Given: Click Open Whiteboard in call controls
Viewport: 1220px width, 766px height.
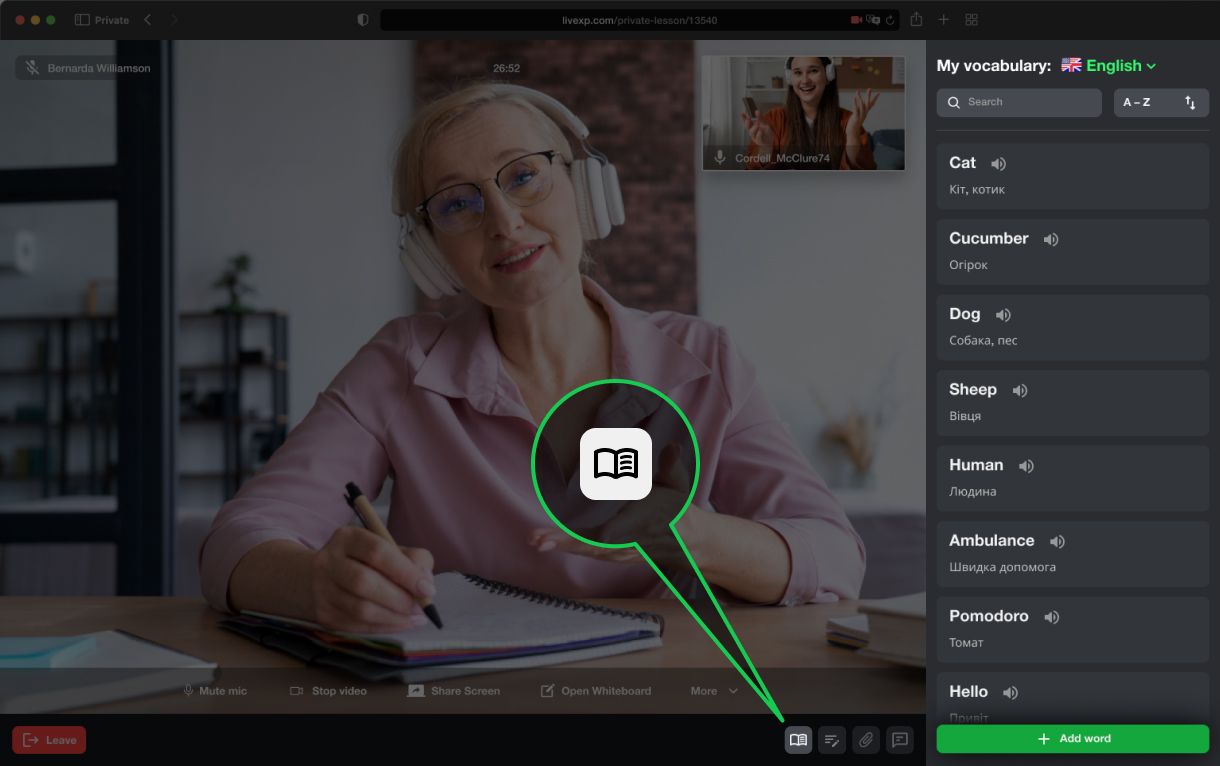Looking at the screenshot, I should coord(595,691).
